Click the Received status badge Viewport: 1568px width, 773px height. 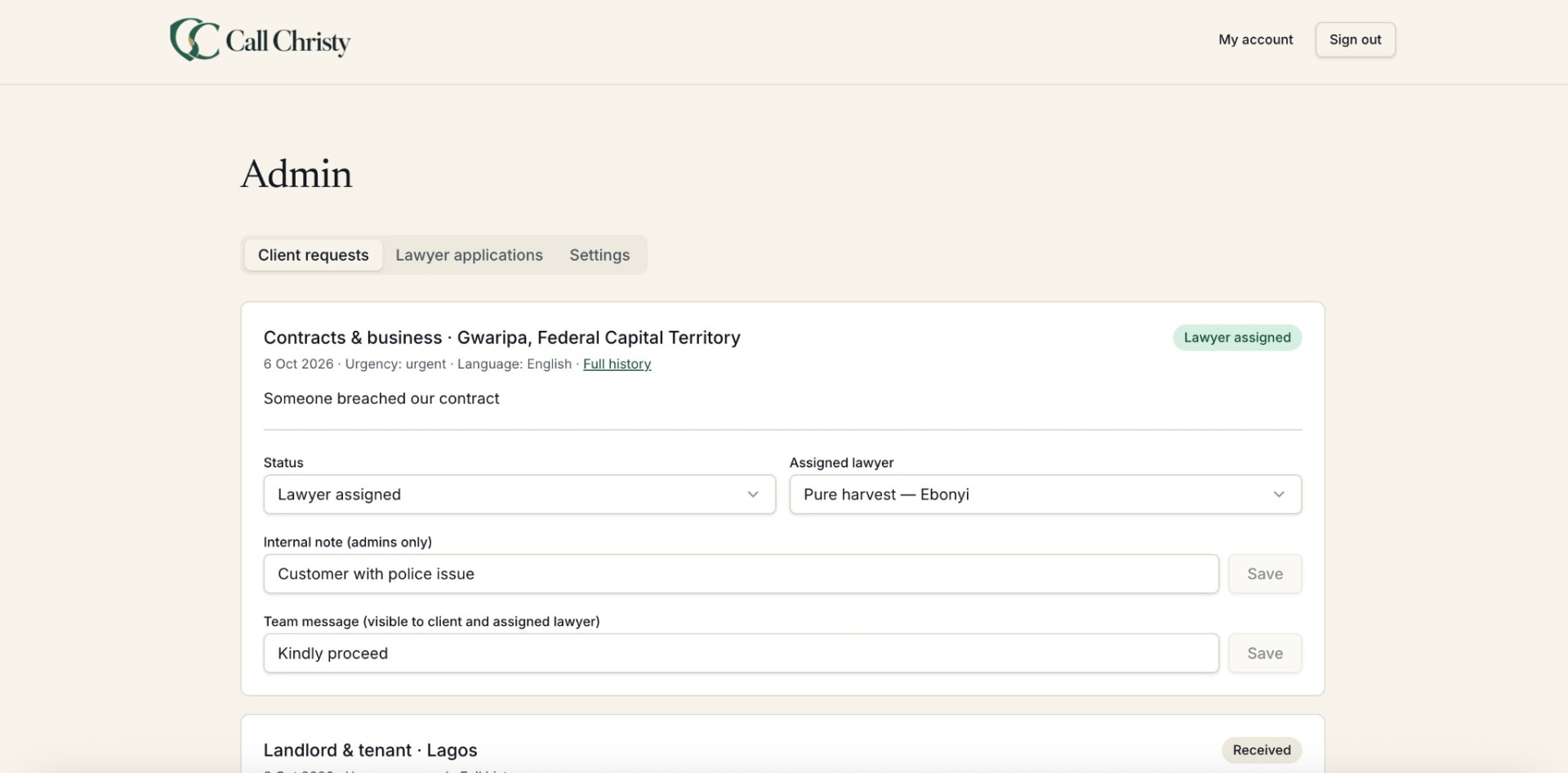(1262, 750)
